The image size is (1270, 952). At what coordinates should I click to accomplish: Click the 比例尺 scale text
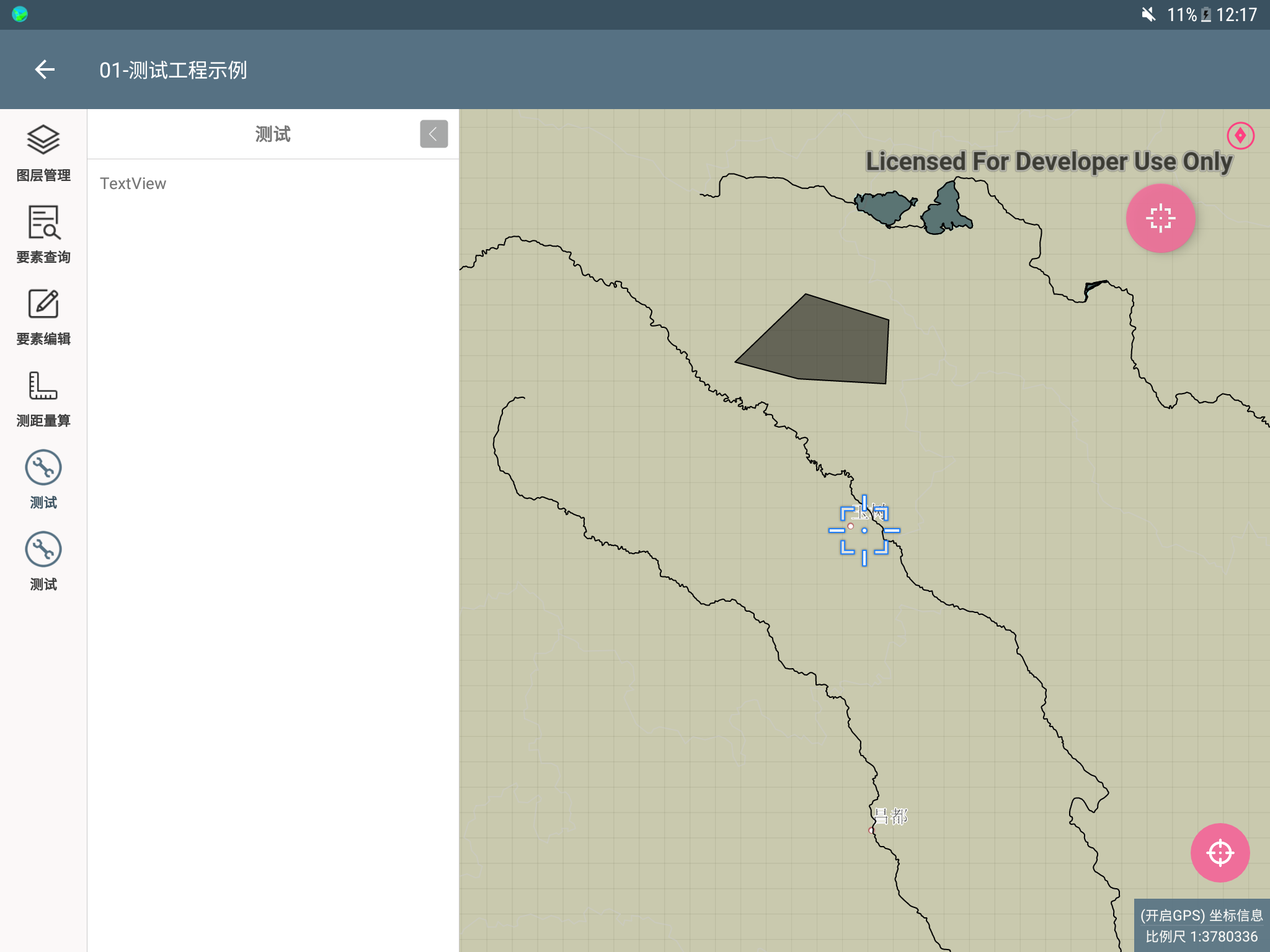(x=1201, y=937)
